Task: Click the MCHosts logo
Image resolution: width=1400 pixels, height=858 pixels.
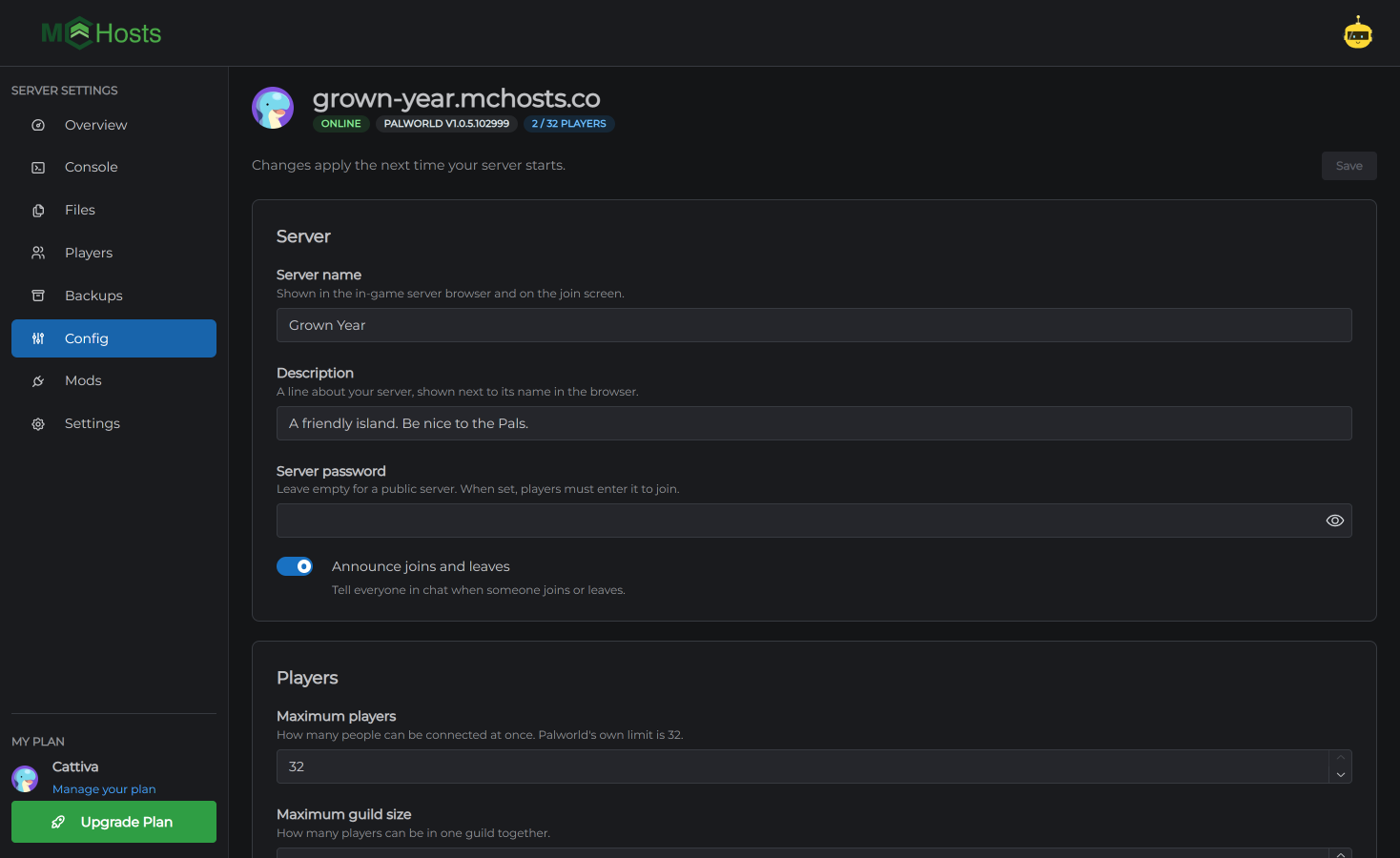Action: coord(101,33)
